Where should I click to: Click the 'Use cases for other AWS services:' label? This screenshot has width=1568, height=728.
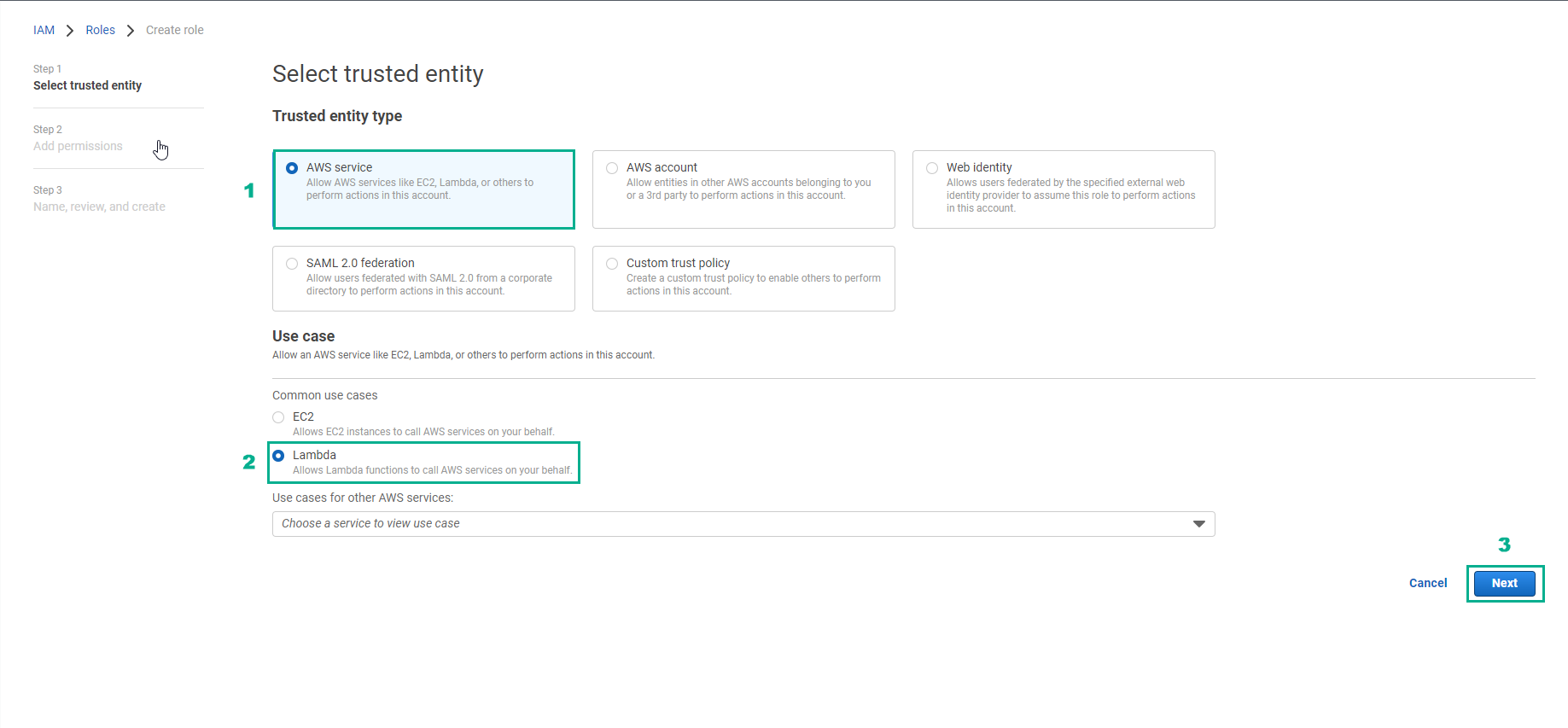coord(363,498)
